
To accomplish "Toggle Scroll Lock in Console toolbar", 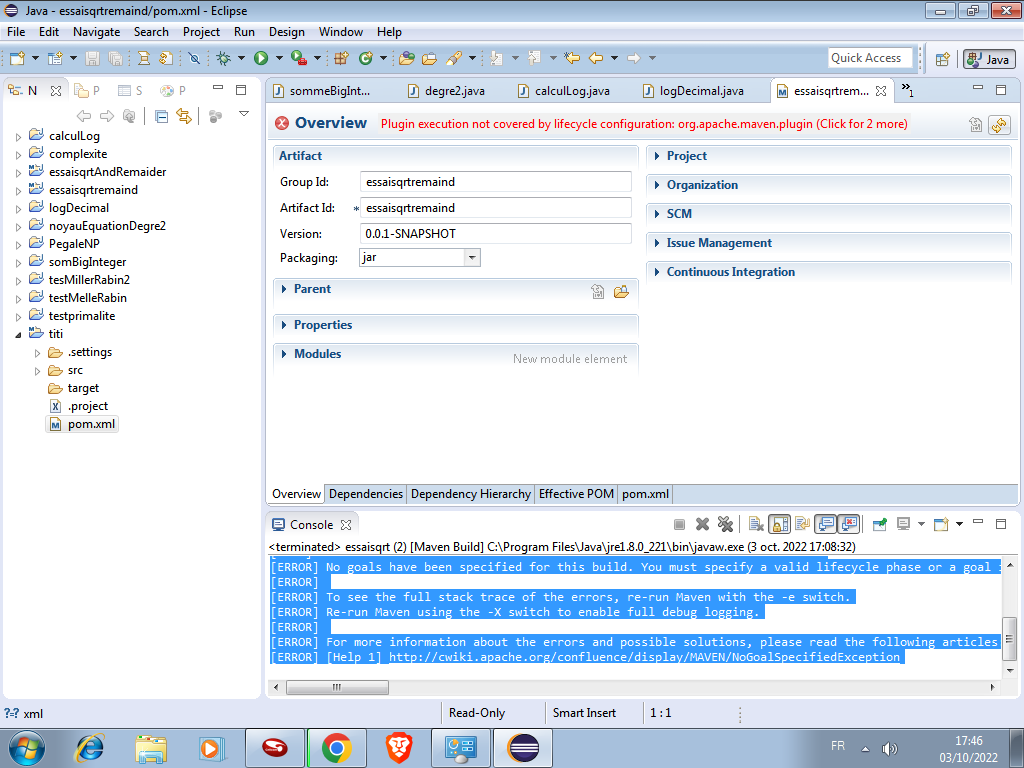I will (779, 524).
